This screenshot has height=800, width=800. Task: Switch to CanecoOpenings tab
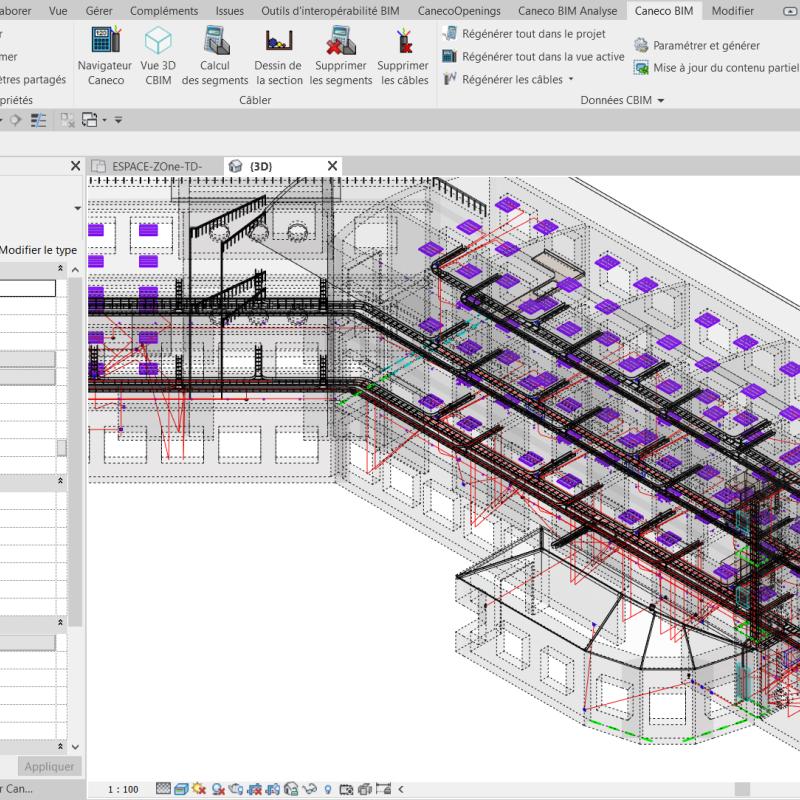pyautogui.click(x=459, y=11)
